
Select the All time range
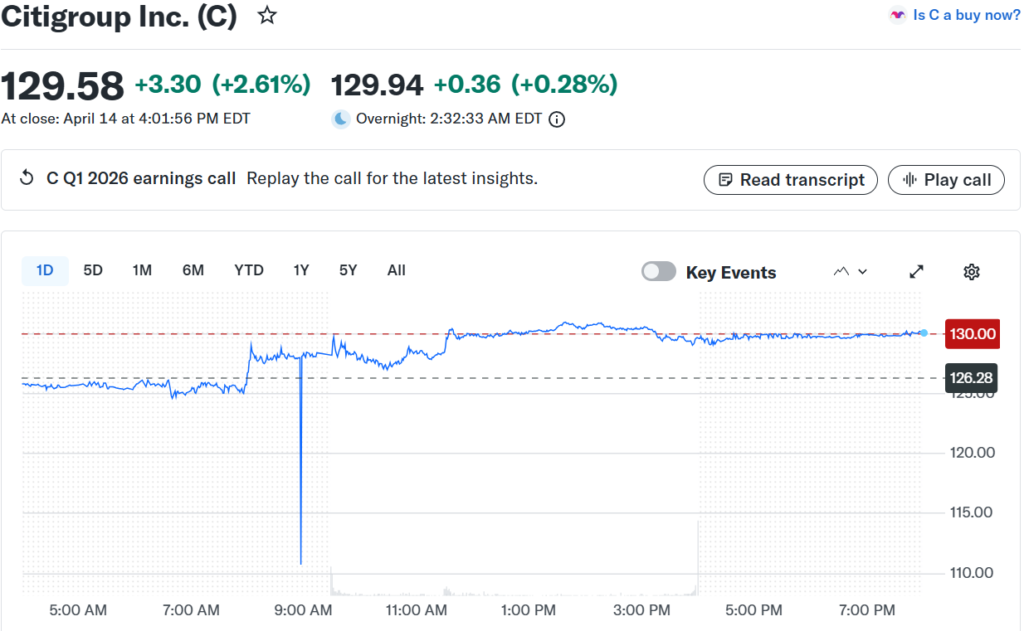(x=396, y=270)
